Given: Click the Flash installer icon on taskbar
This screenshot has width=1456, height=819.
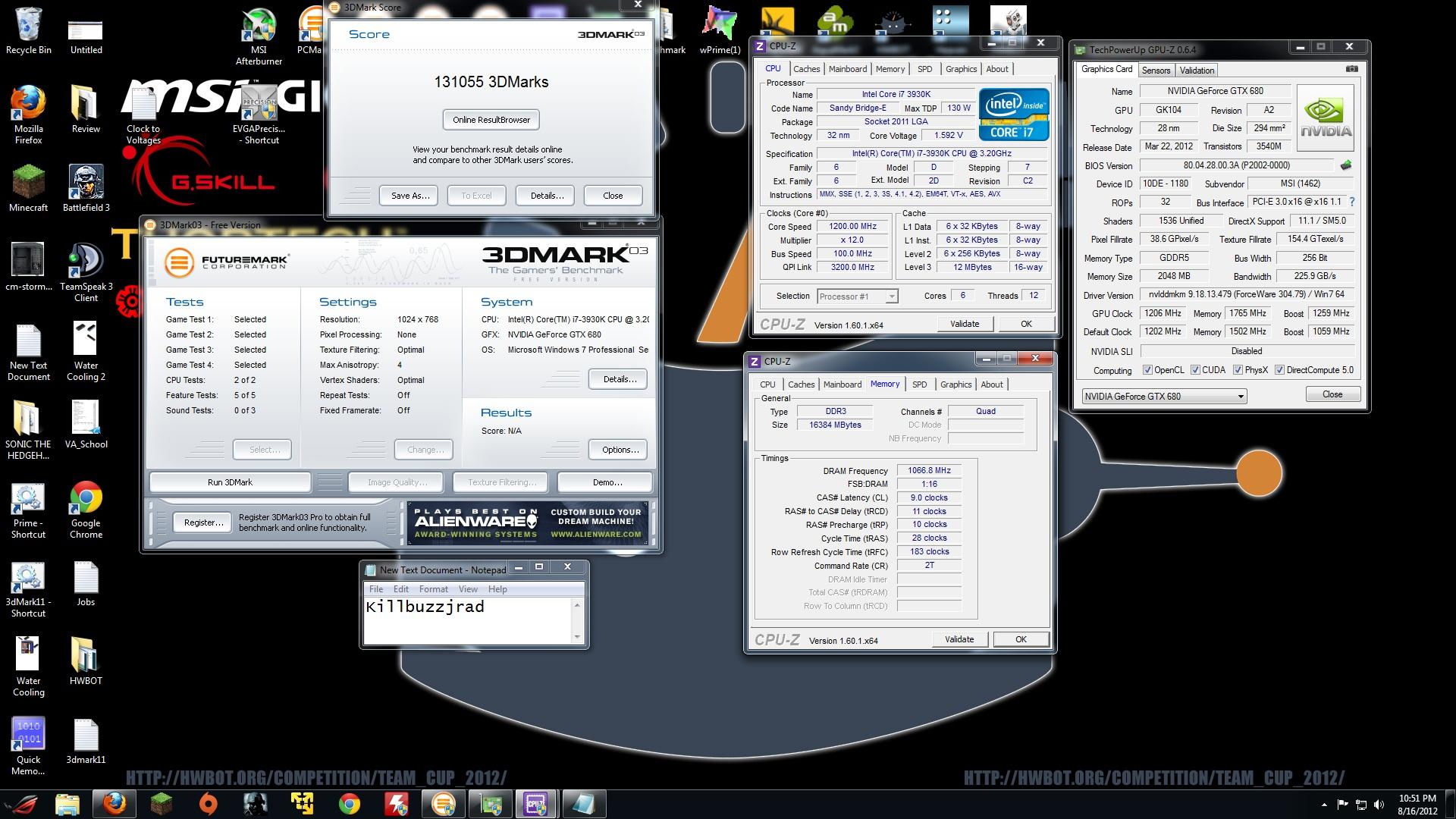Looking at the screenshot, I should (x=396, y=803).
